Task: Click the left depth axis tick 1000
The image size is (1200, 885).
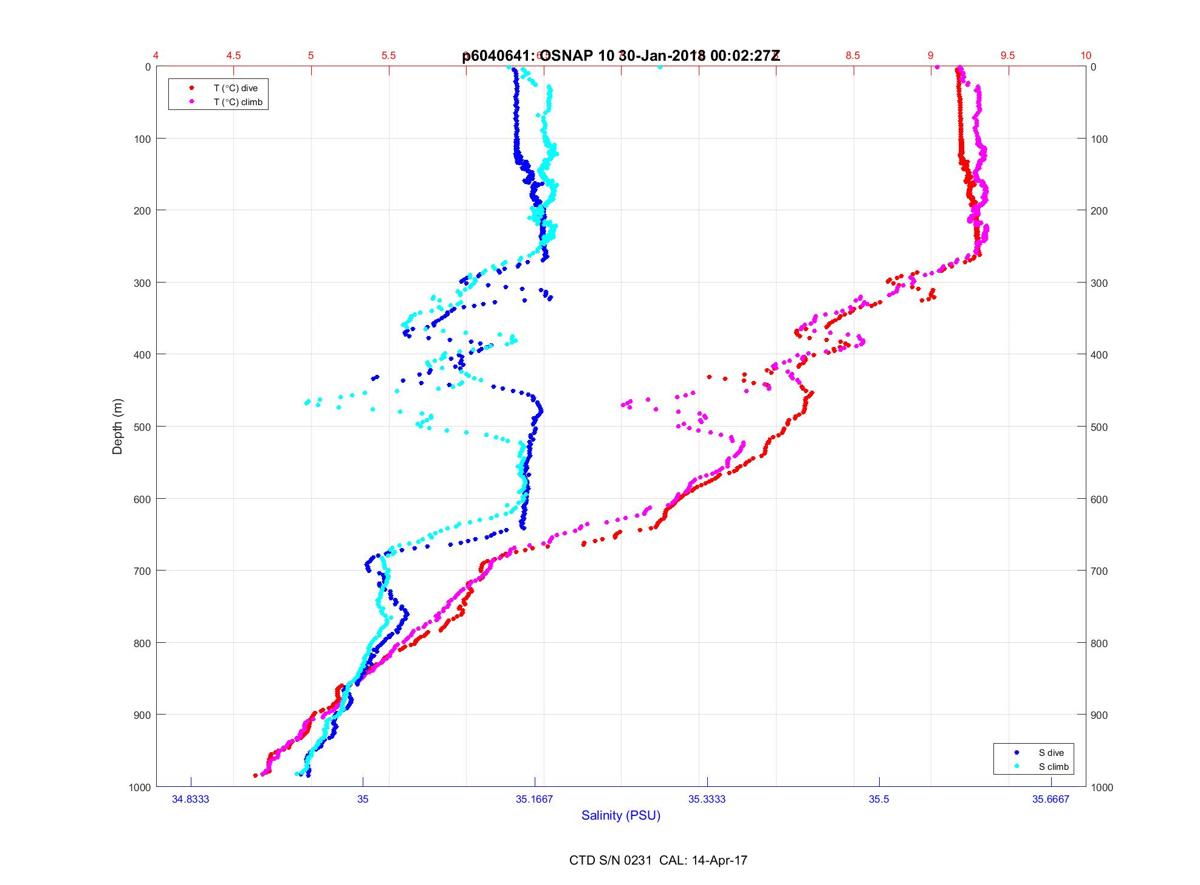Action: 139,787
